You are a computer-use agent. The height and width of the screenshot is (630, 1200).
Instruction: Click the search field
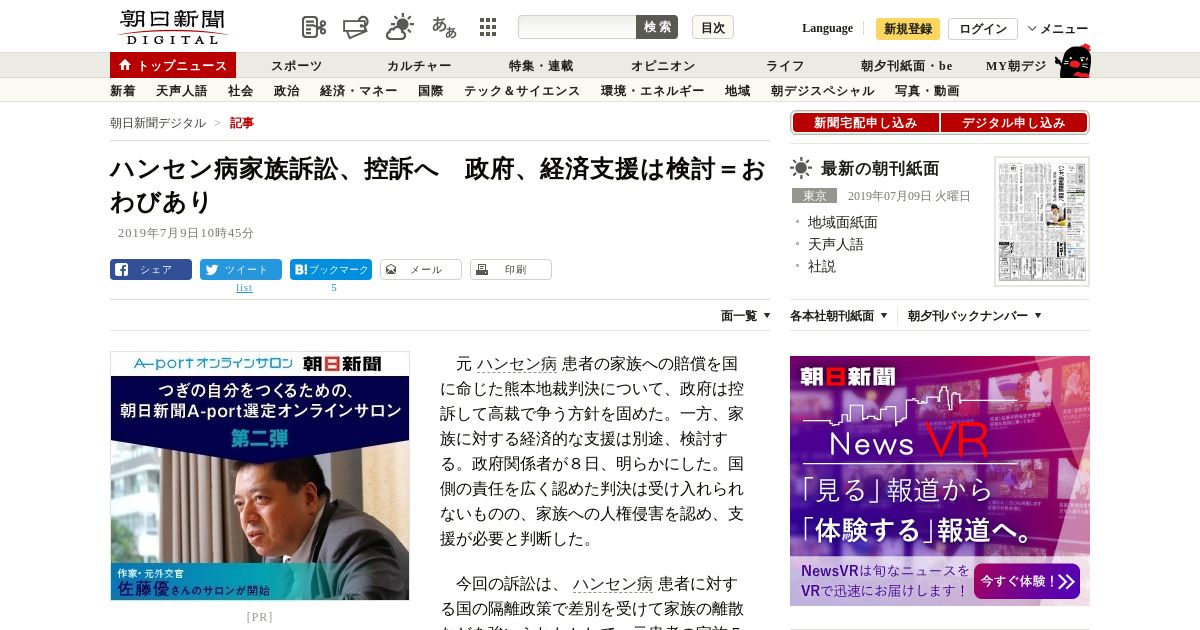577,27
